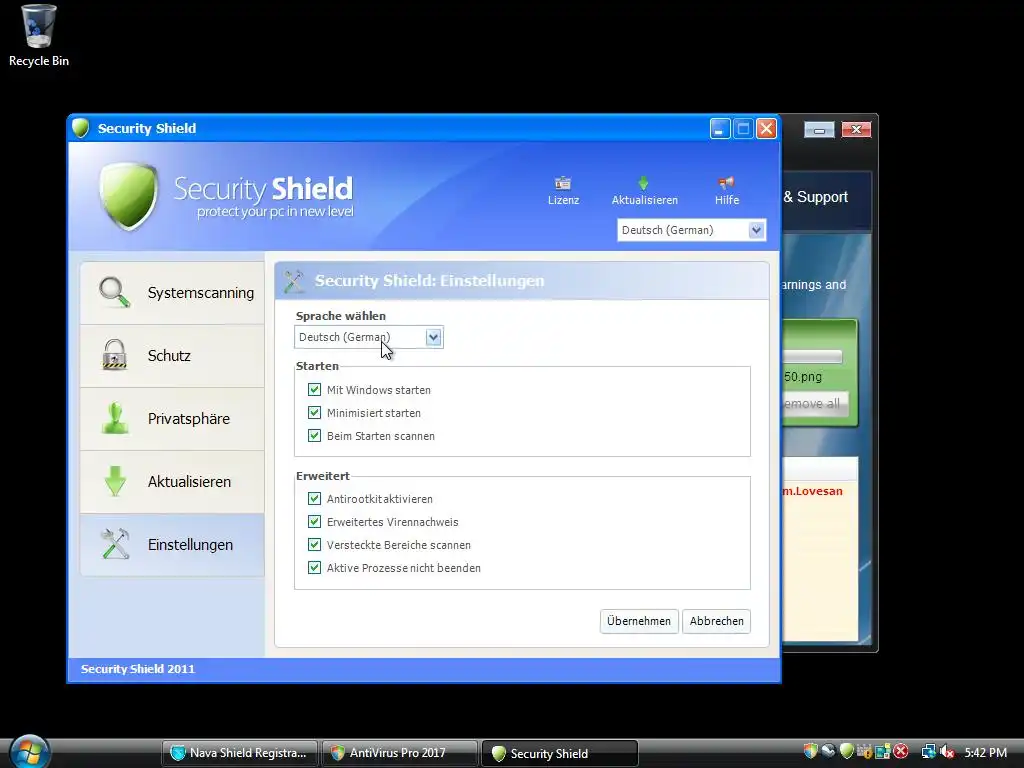Click the Sprache wählen Deutsch (German) field
1024x768 pixels.
[368, 337]
